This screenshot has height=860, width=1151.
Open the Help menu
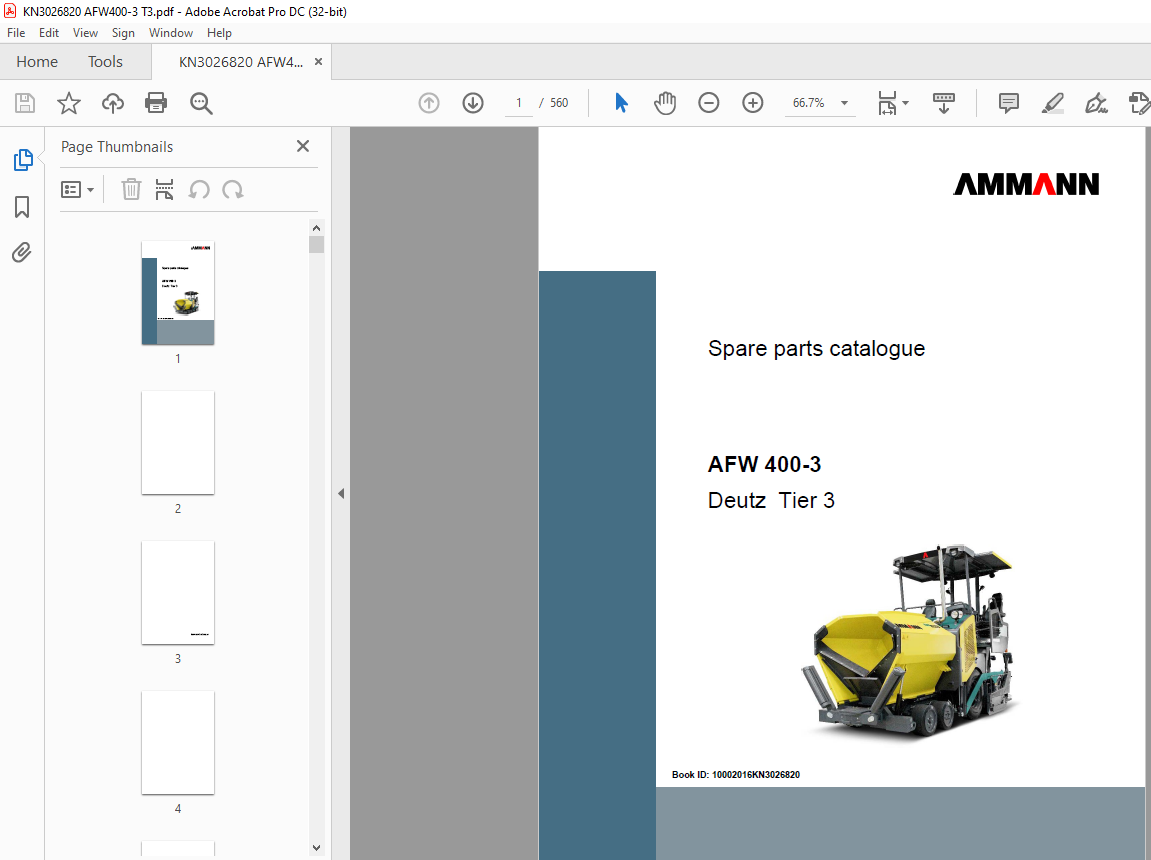coord(219,33)
